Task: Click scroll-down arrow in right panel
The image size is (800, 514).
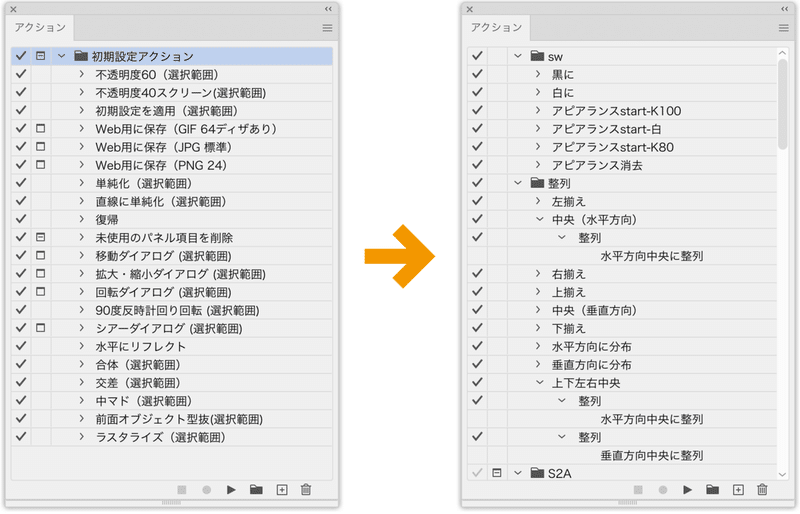Action: pyautogui.click(x=783, y=474)
